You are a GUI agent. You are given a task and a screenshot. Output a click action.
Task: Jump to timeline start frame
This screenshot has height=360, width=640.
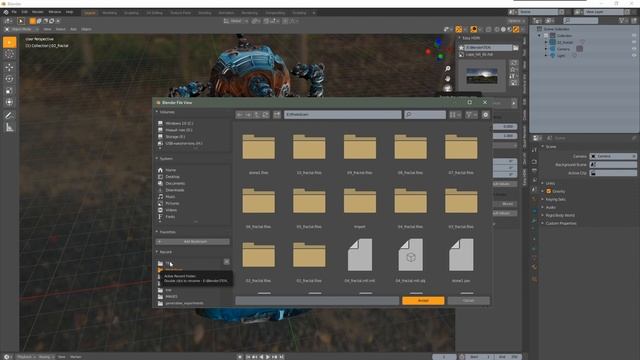248,357
